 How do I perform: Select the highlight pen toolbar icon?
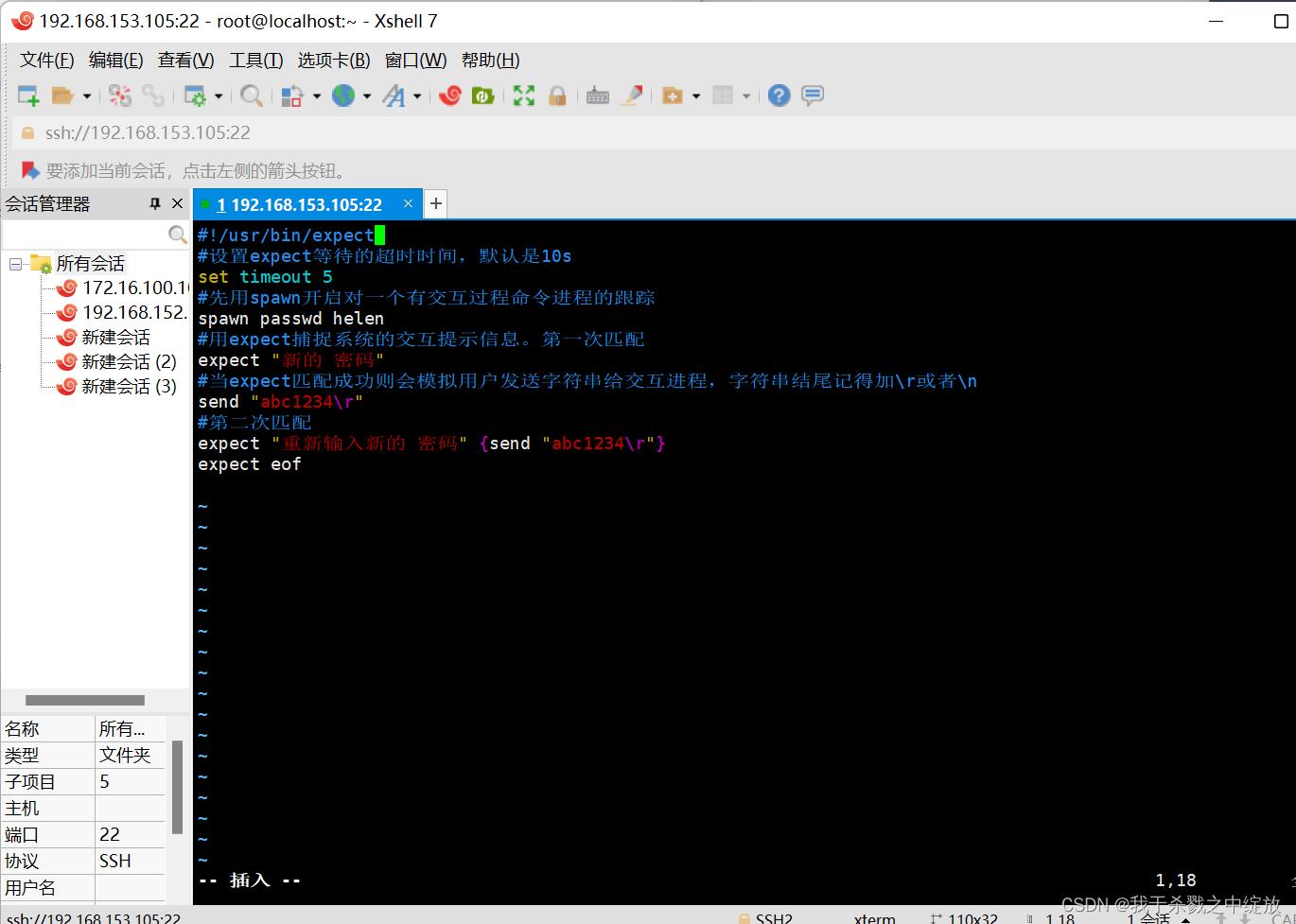pyautogui.click(x=632, y=95)
